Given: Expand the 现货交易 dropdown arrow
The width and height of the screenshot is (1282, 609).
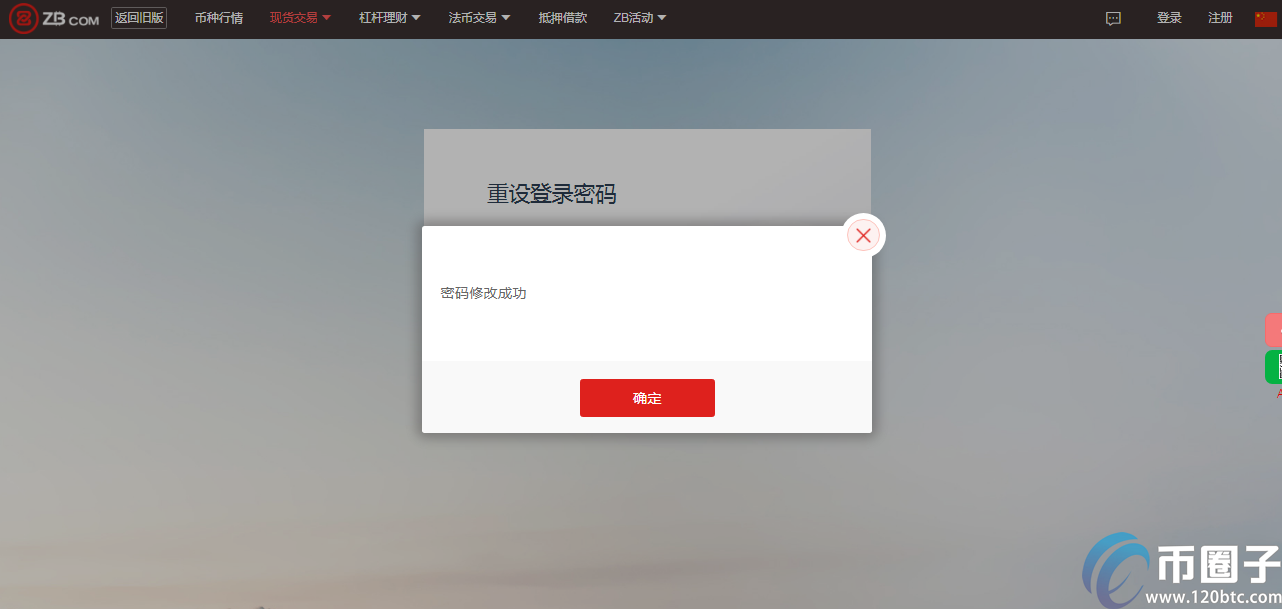Looking at the screenshot, I should tap(327, 18).
